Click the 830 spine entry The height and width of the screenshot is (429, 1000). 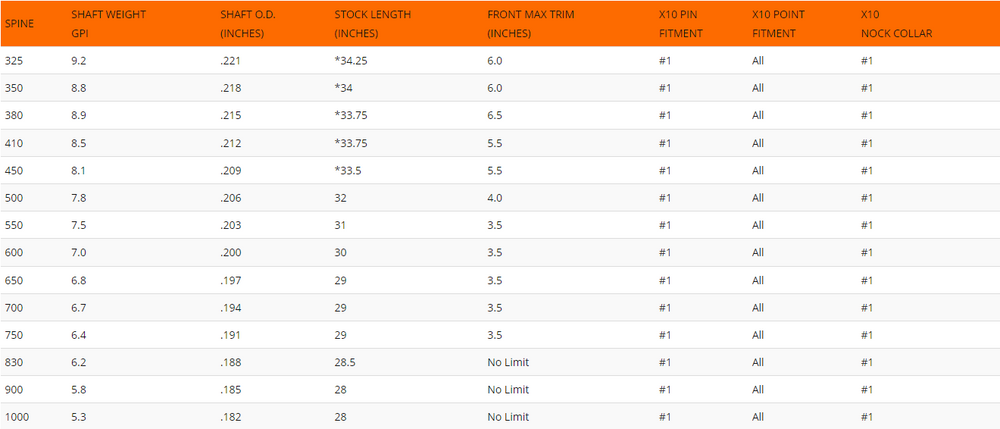(x=14, y=361)
